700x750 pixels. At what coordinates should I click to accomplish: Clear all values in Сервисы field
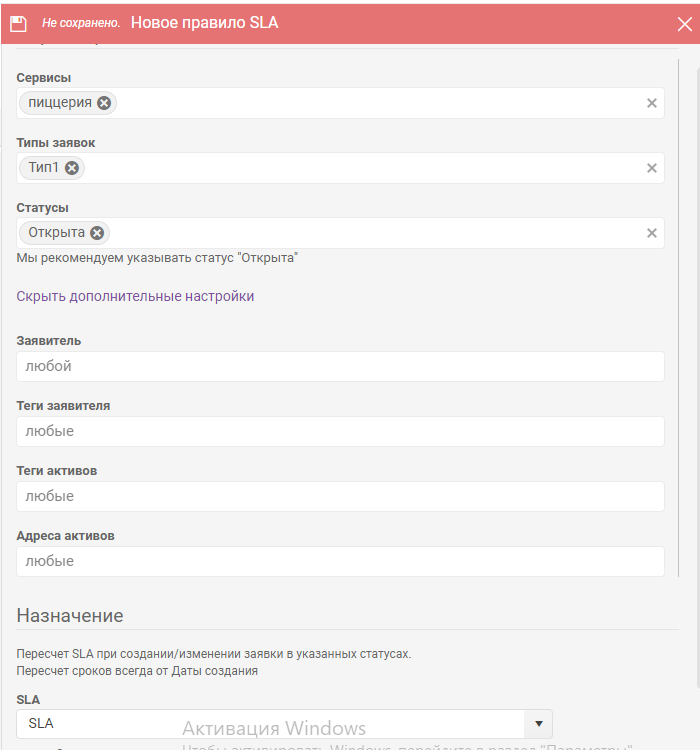coord(652,103)
